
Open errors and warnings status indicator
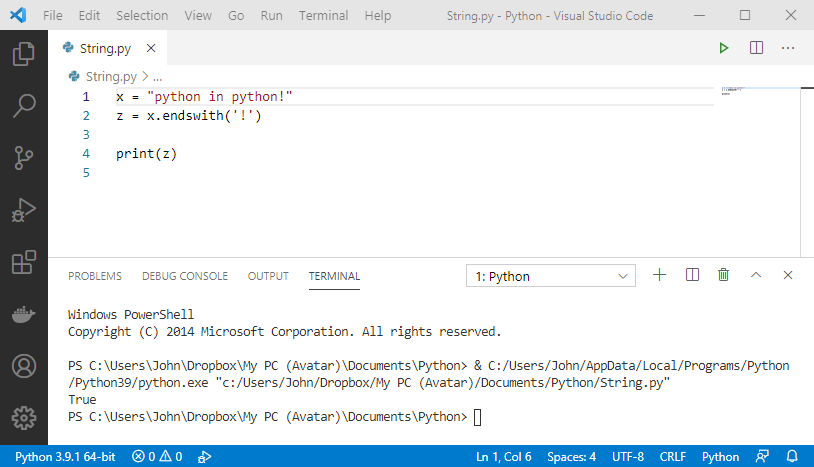157,457
